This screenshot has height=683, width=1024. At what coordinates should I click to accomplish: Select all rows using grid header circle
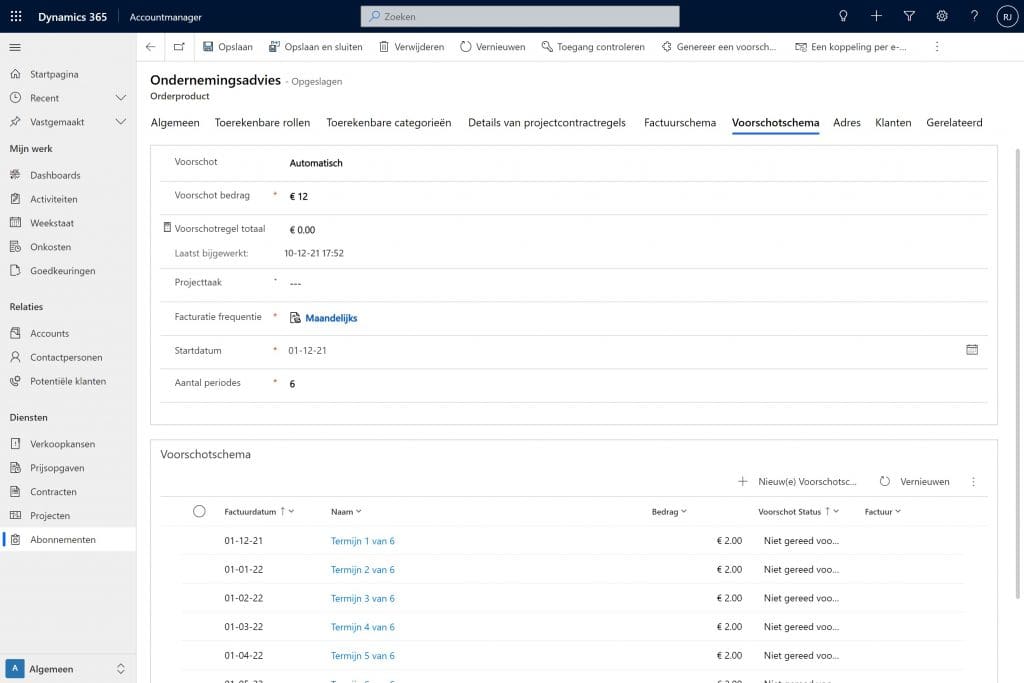point(199,511)
